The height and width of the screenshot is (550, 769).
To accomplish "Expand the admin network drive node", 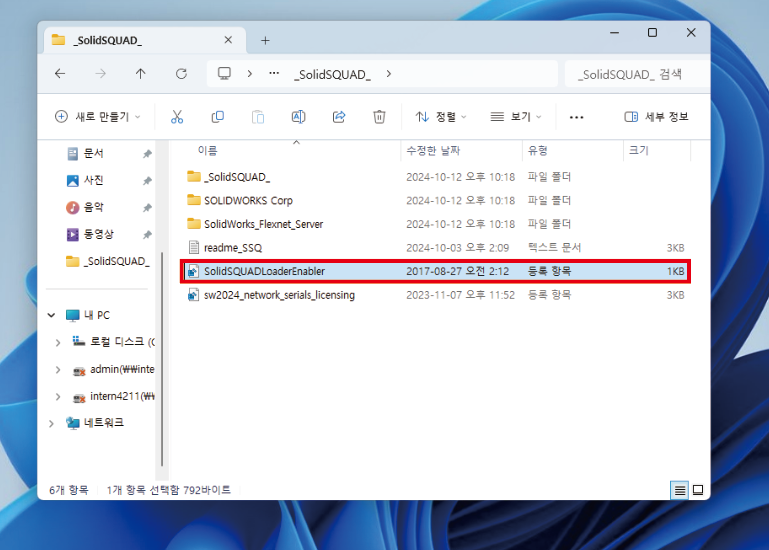I will click(x=58, y=369).
